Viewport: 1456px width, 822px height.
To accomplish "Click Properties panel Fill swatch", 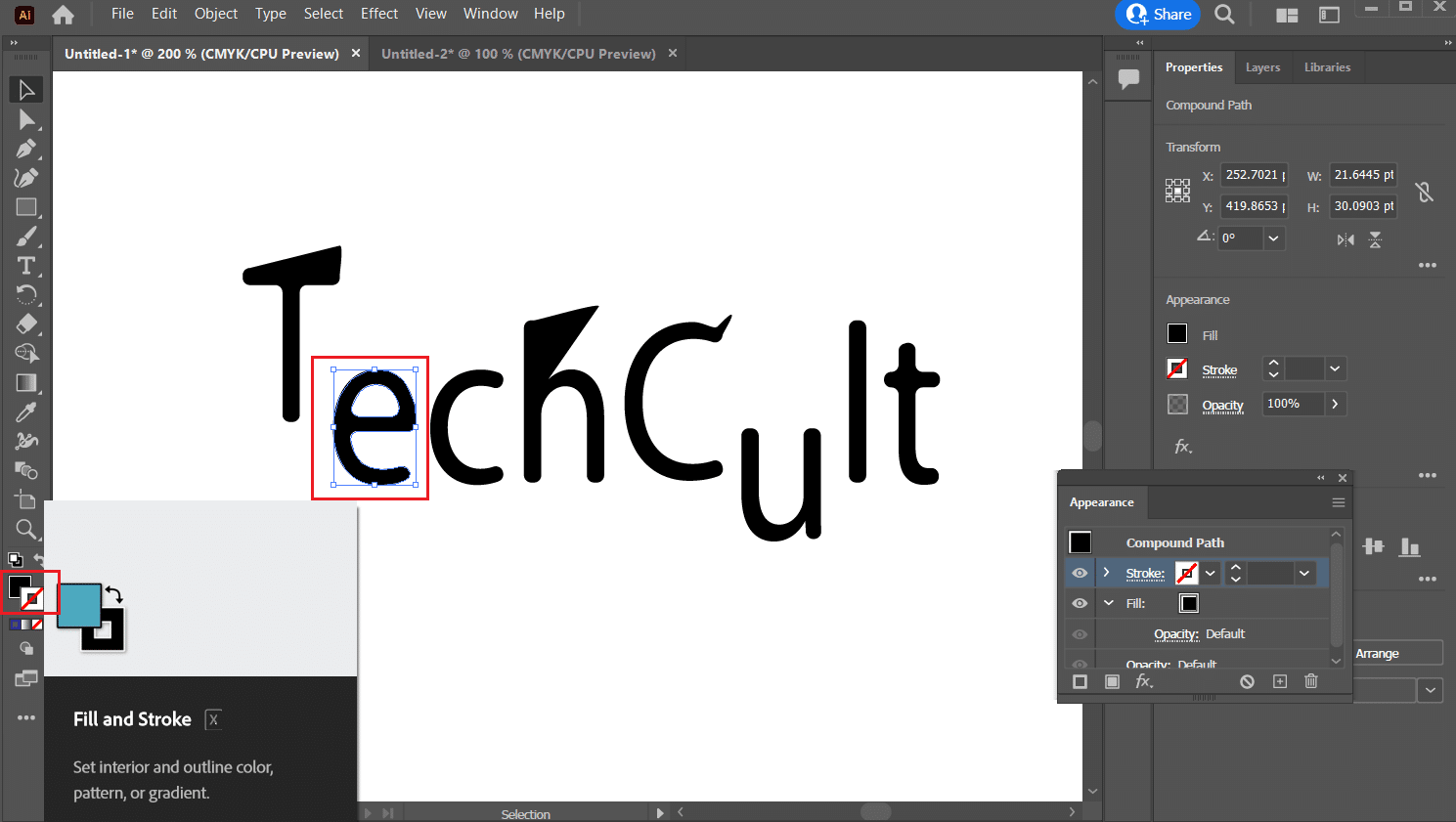I will [1177, 334].
